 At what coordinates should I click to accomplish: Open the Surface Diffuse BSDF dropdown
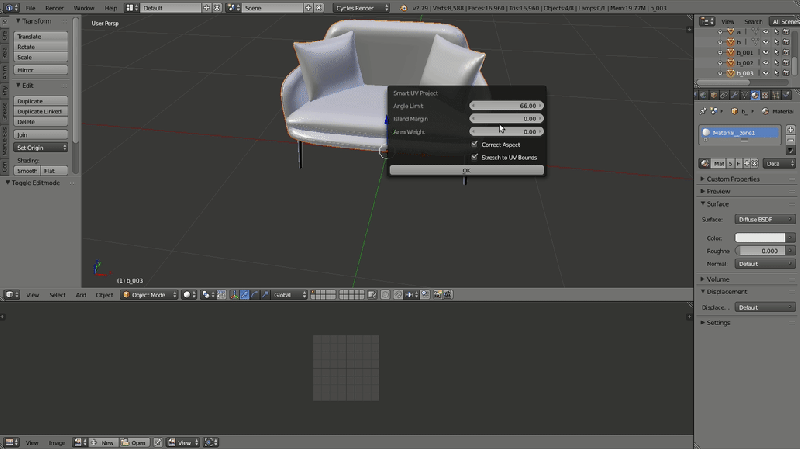click(765, 219)
